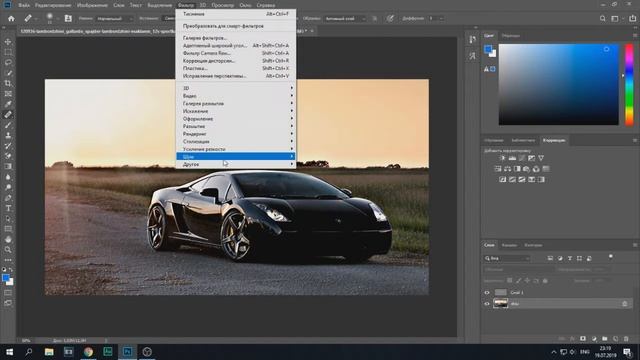640x360 pixels.
Task: Expand the 'Видео' filter submenu
Action: pyautogui.click(x=236, y=96)
